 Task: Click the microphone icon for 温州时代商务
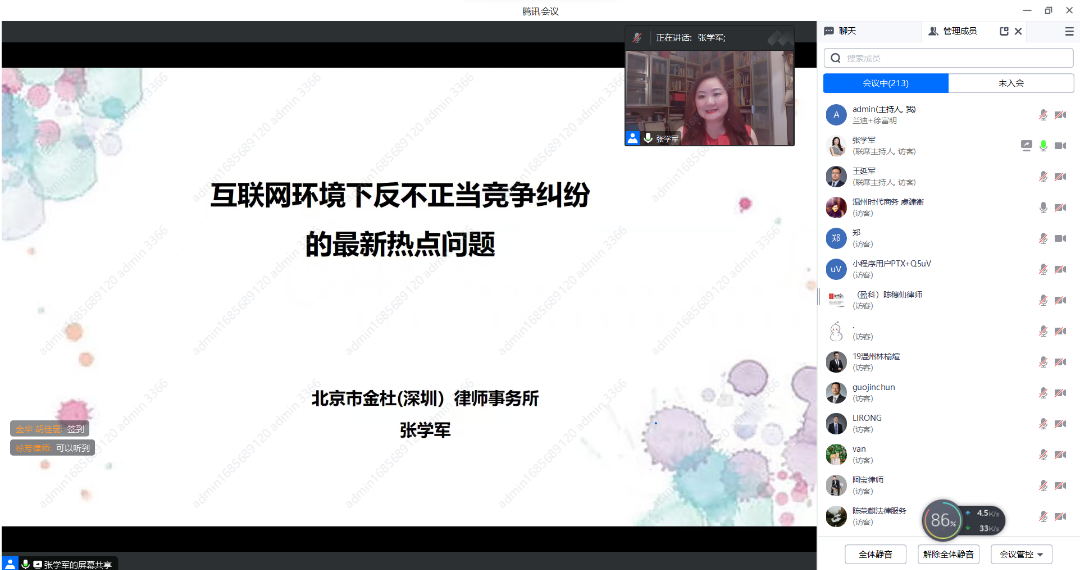[x=1043, y=207]
